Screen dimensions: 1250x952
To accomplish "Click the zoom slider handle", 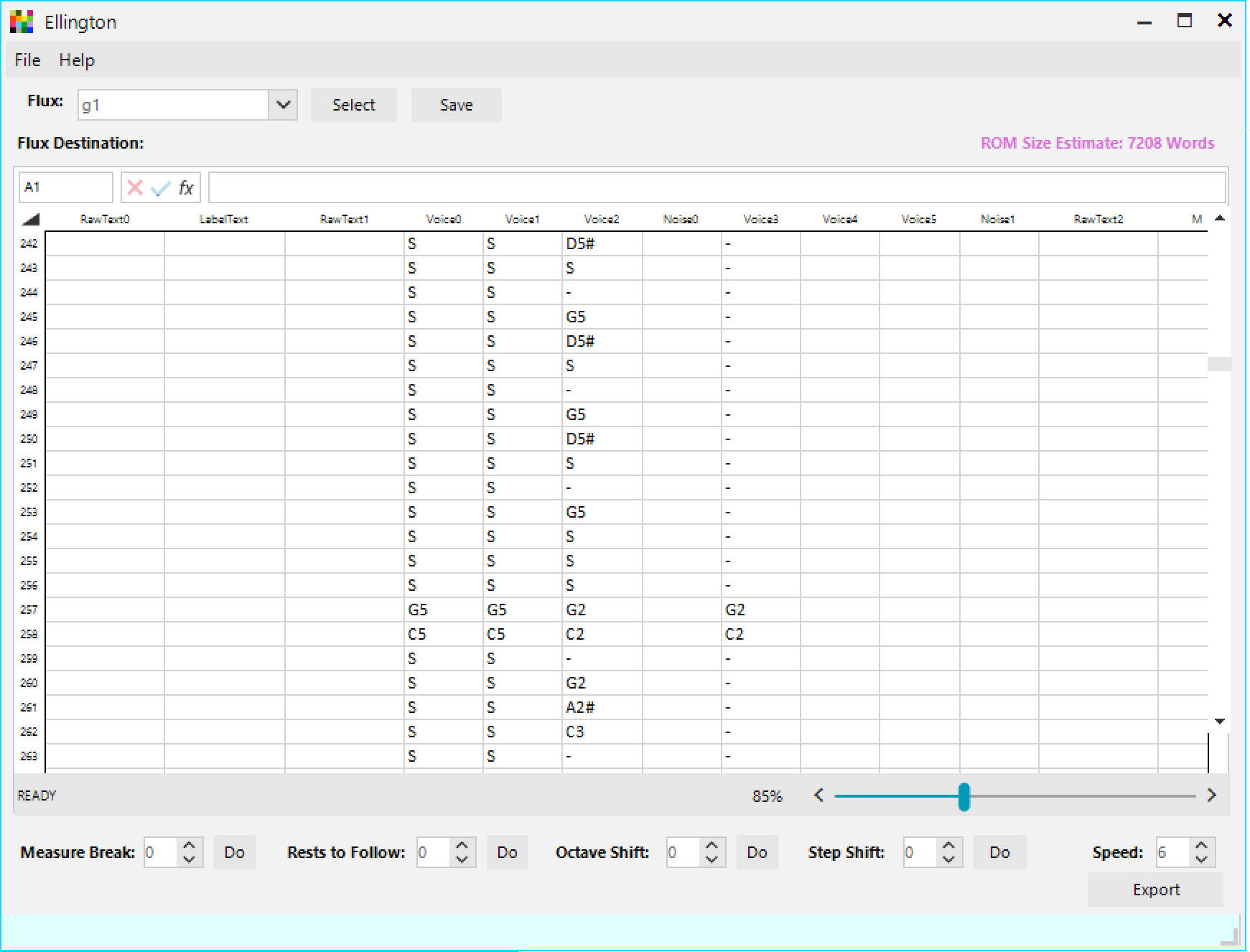I will (x=964, y=796).
